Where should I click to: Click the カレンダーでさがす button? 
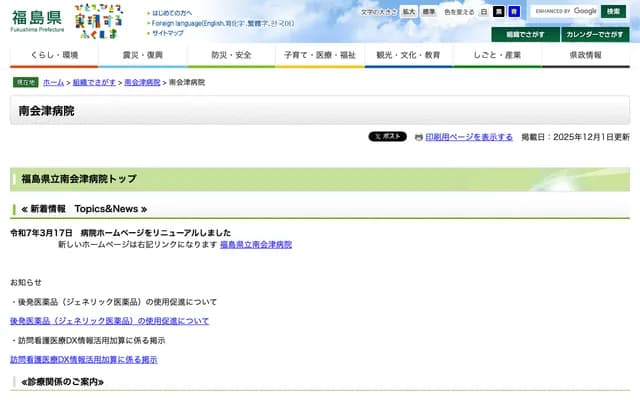[x=595, y=35]
